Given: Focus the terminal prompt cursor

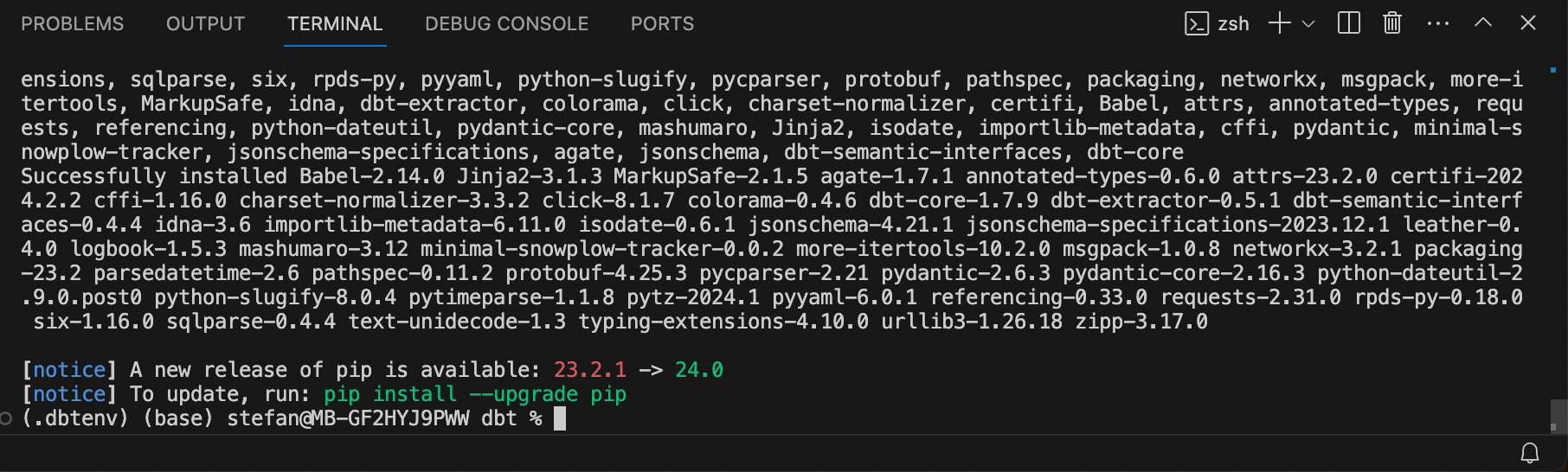Looking at the screenshot, I should (x=560, y=419).
